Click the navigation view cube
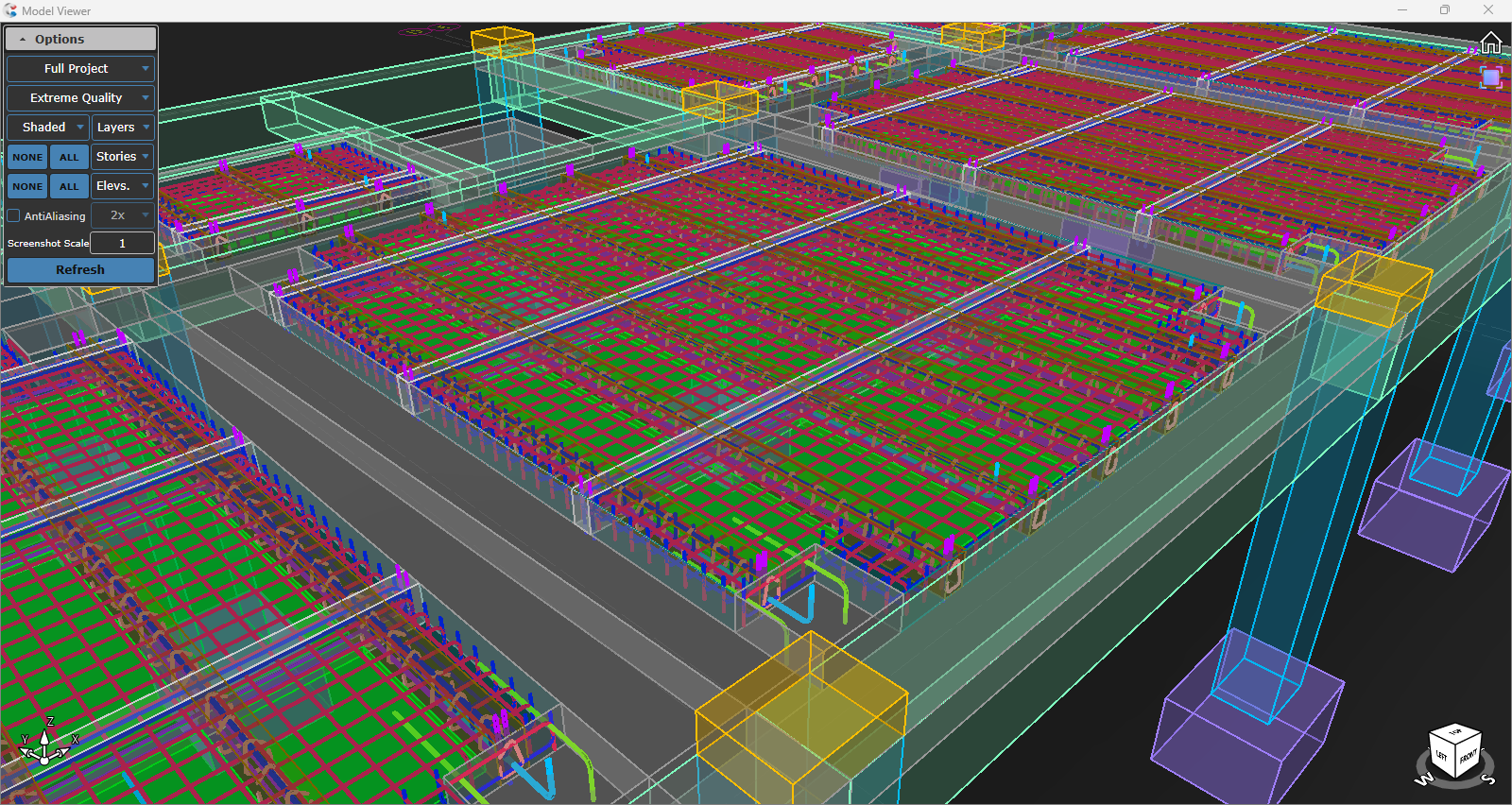This screenshot has height=805, width=1512. coord(1454,750)
